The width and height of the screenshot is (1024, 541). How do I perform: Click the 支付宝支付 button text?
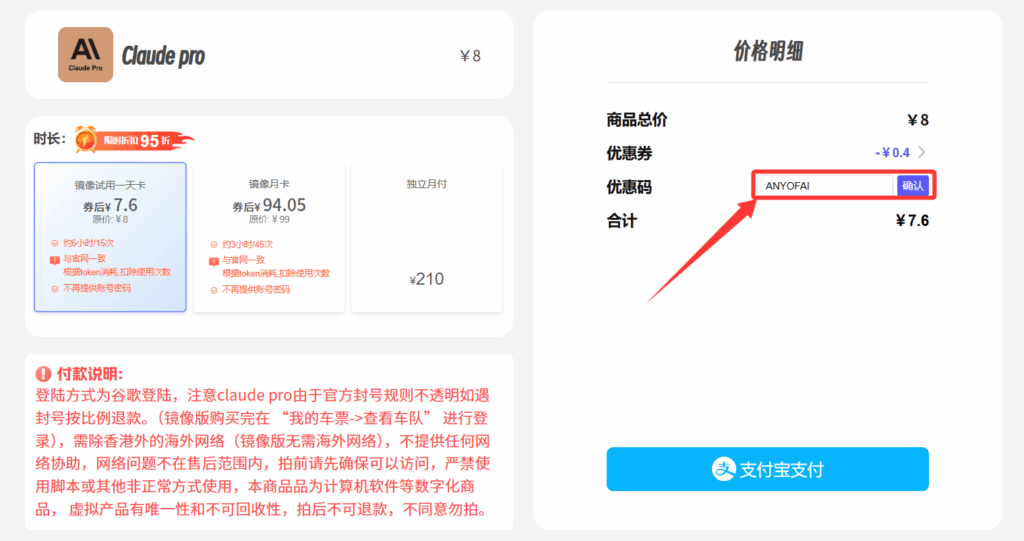781,469
